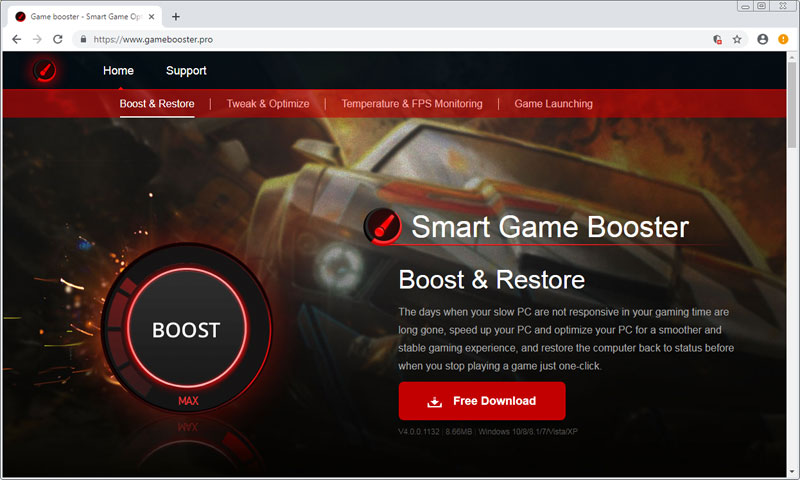The height and width of the screenshot is (480, 800).
Task: Click the Smart Game Booster logo in header
Action: (45, 70)
